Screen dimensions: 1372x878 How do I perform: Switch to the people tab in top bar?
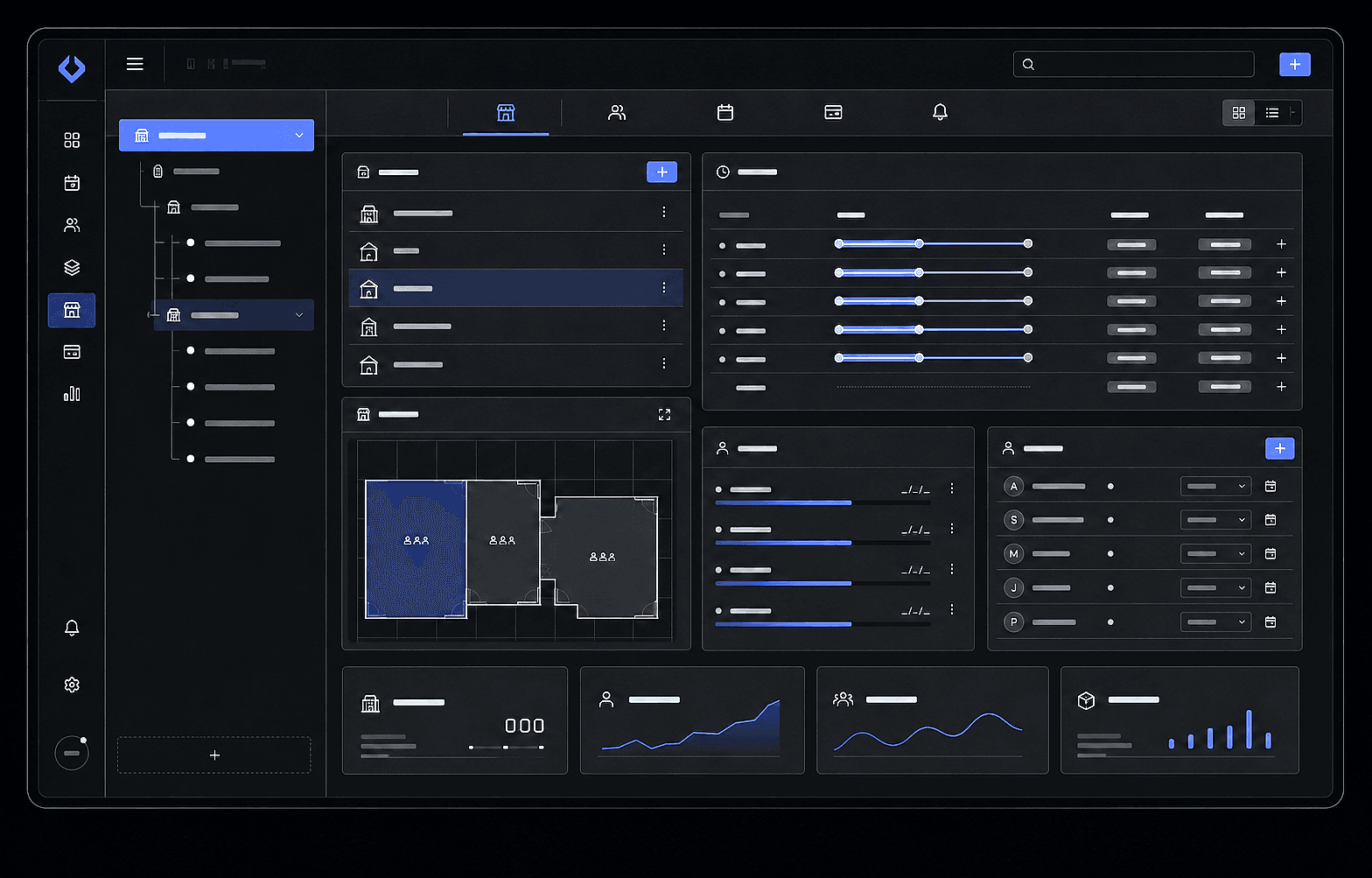pyautogui.click(x=617, y=112)
